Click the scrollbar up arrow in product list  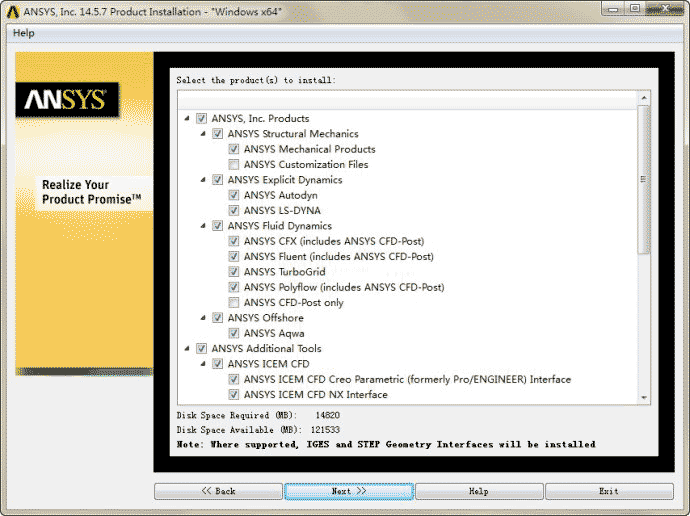(x=644, y=98)
